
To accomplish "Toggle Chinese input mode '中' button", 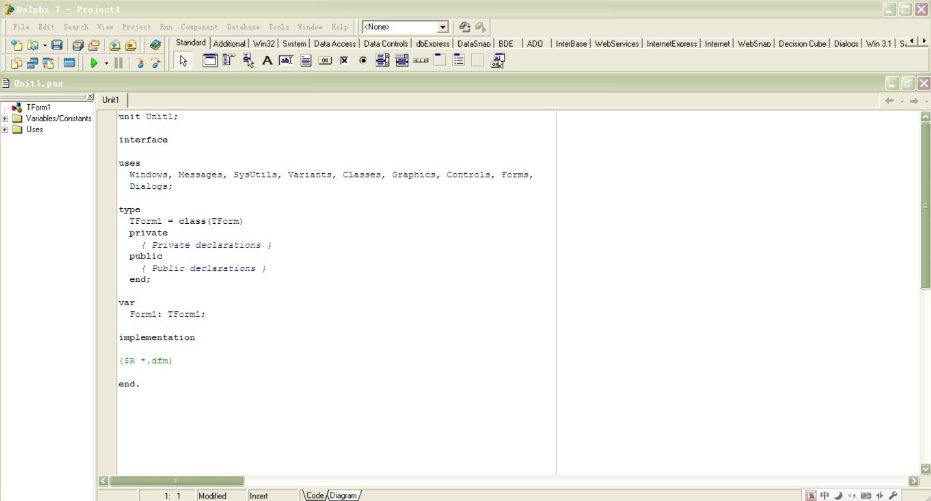I will coord(825,495).
